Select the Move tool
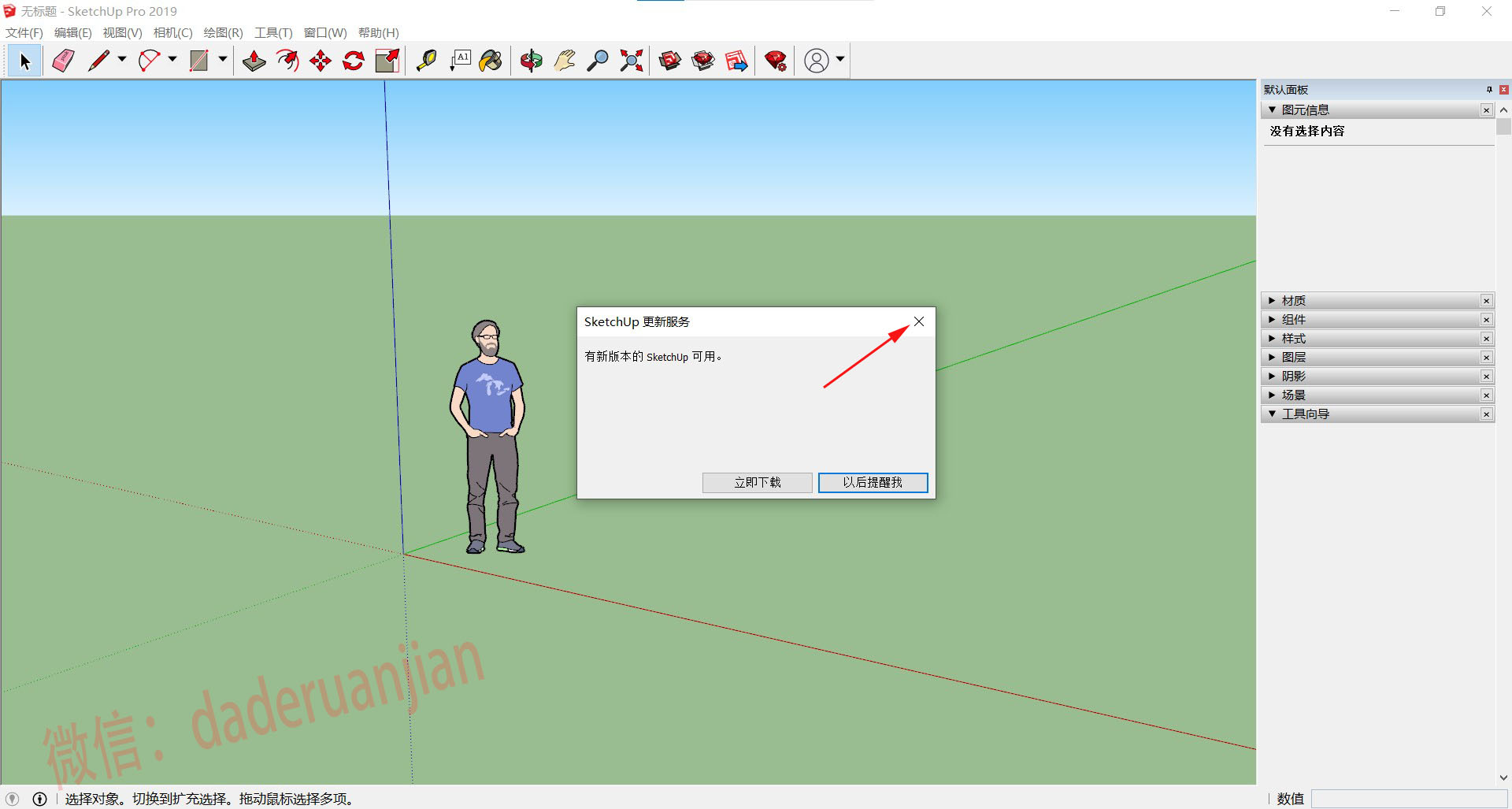Screen dimensions: 1512x809 pyautogui.click(x=321, y=61)
